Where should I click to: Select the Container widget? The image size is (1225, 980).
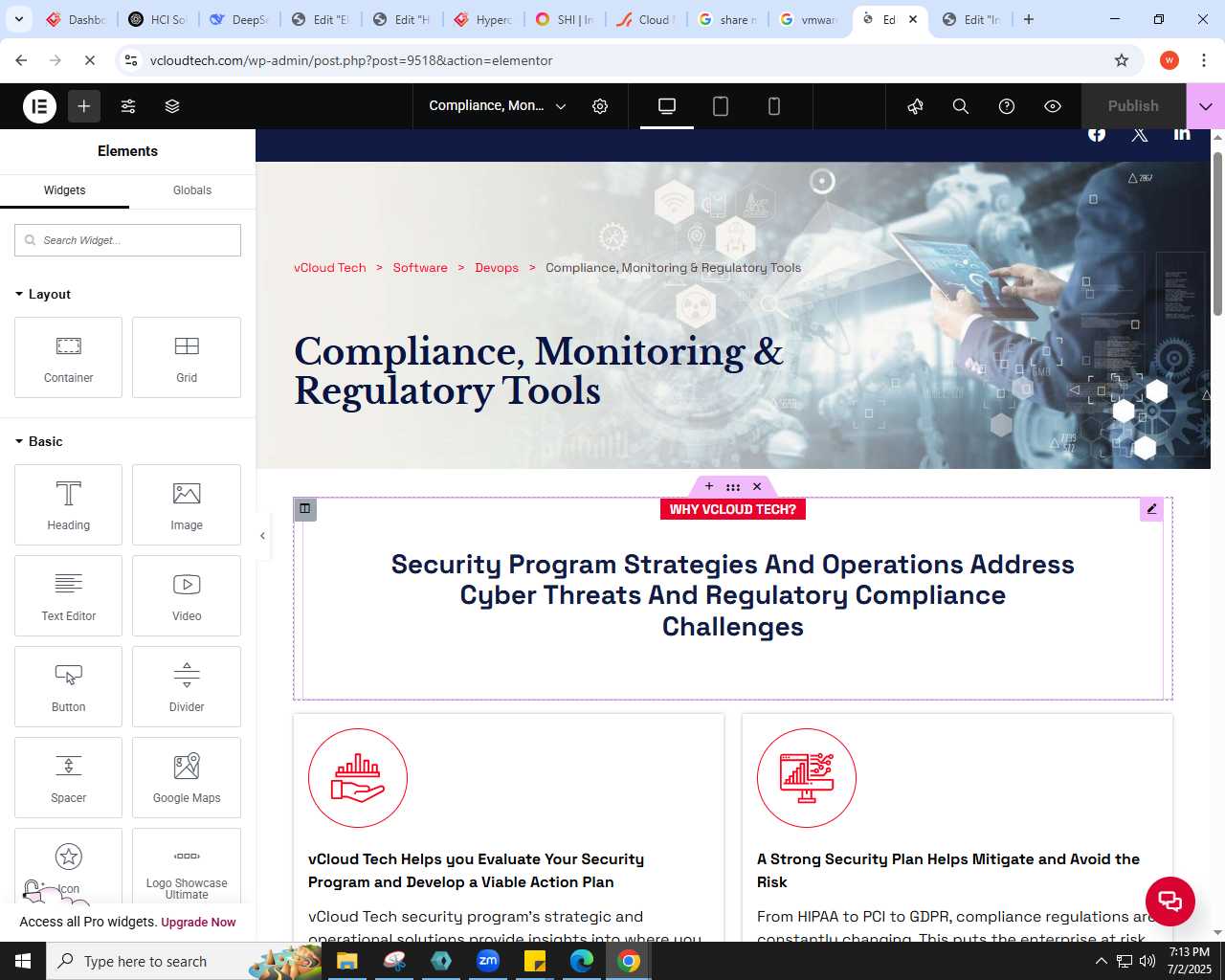(x=68, y=357)
